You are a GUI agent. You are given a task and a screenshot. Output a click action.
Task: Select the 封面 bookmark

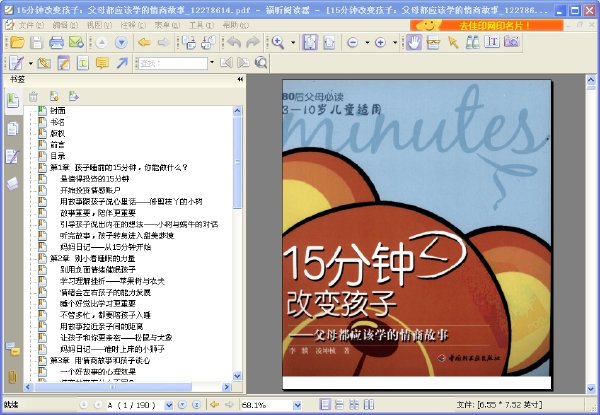tap(57, 111)
